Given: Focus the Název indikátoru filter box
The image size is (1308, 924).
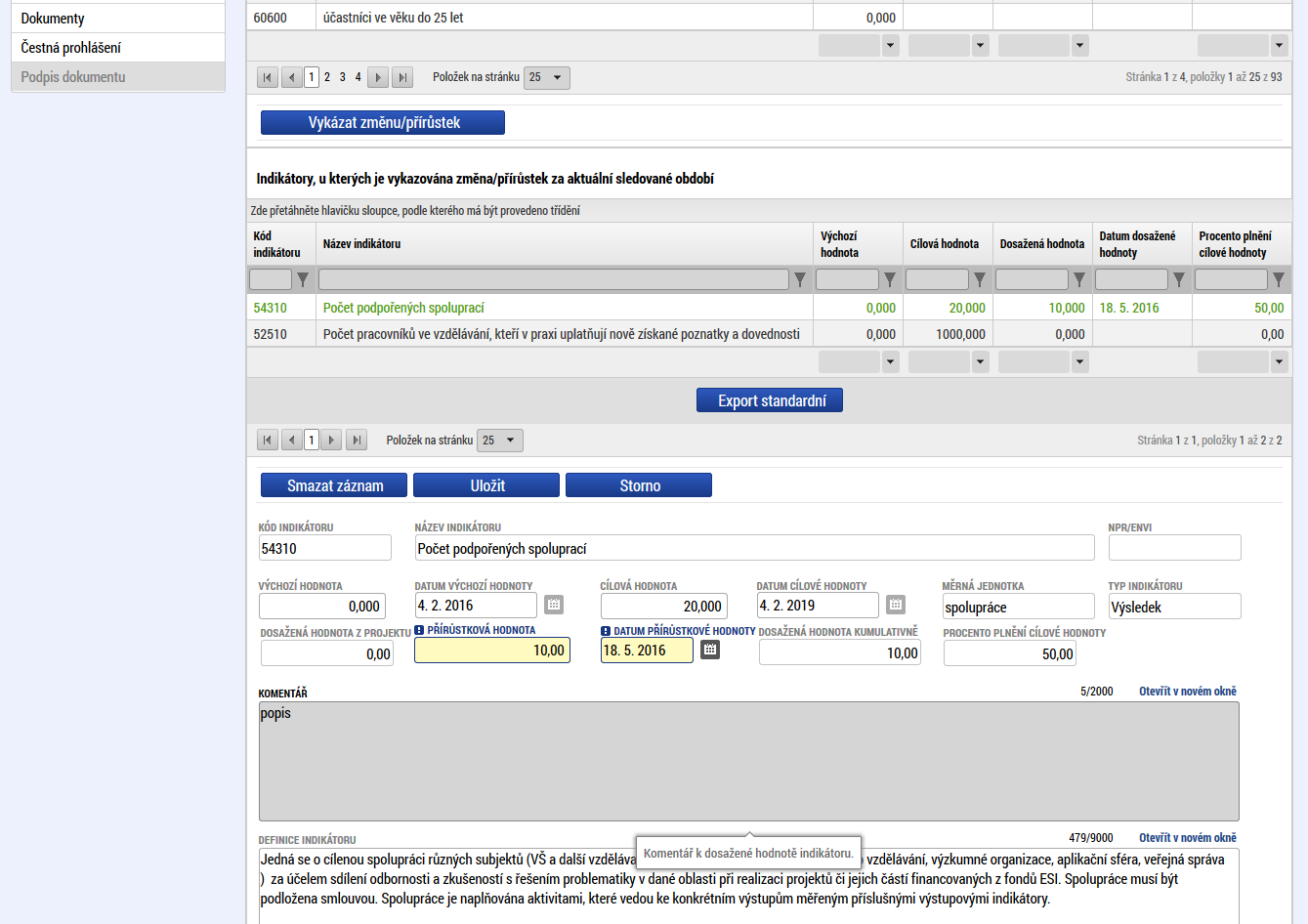Looking at the screenshot, I should (554, 279).
